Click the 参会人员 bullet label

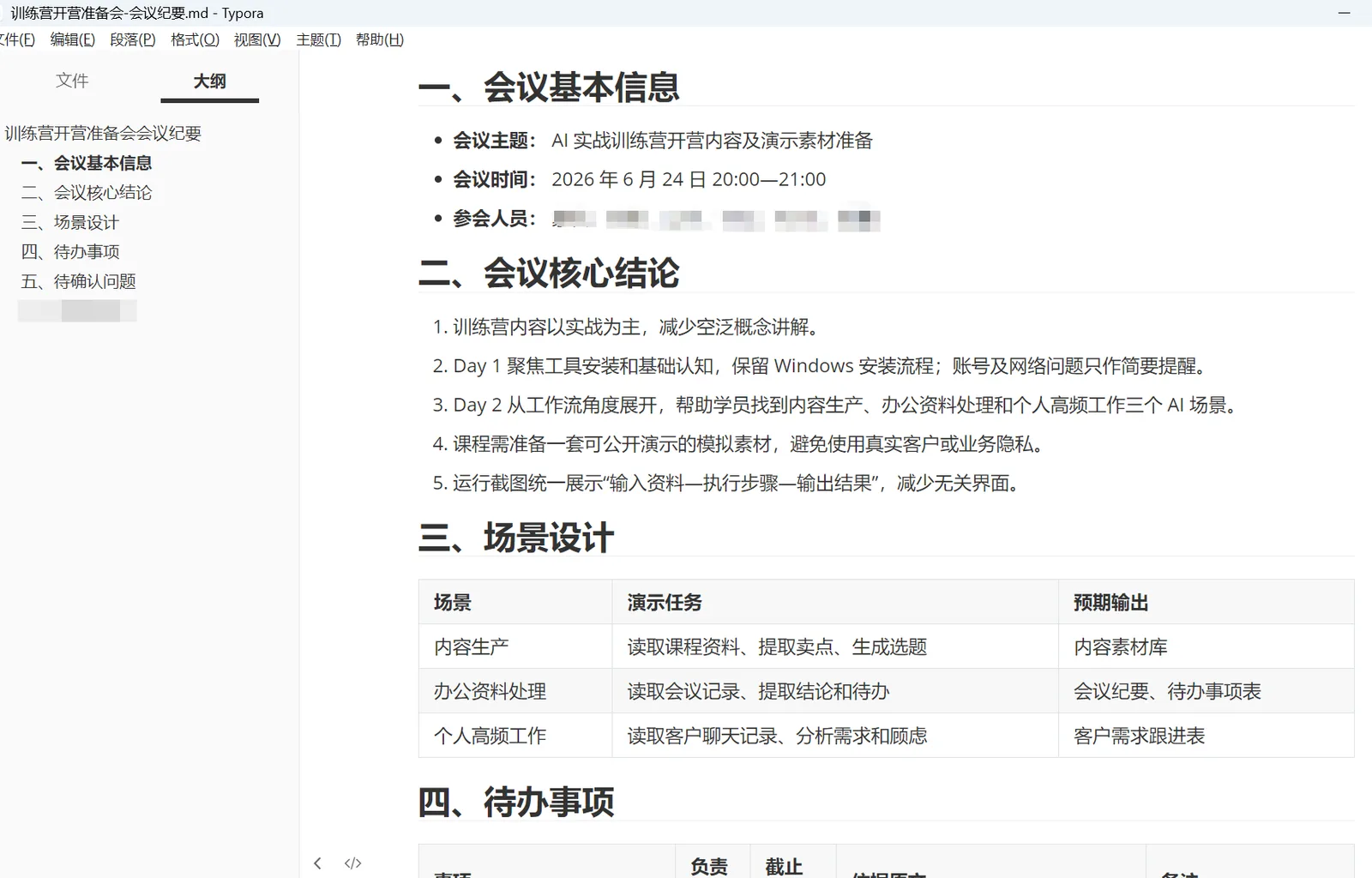pos(495,219)
